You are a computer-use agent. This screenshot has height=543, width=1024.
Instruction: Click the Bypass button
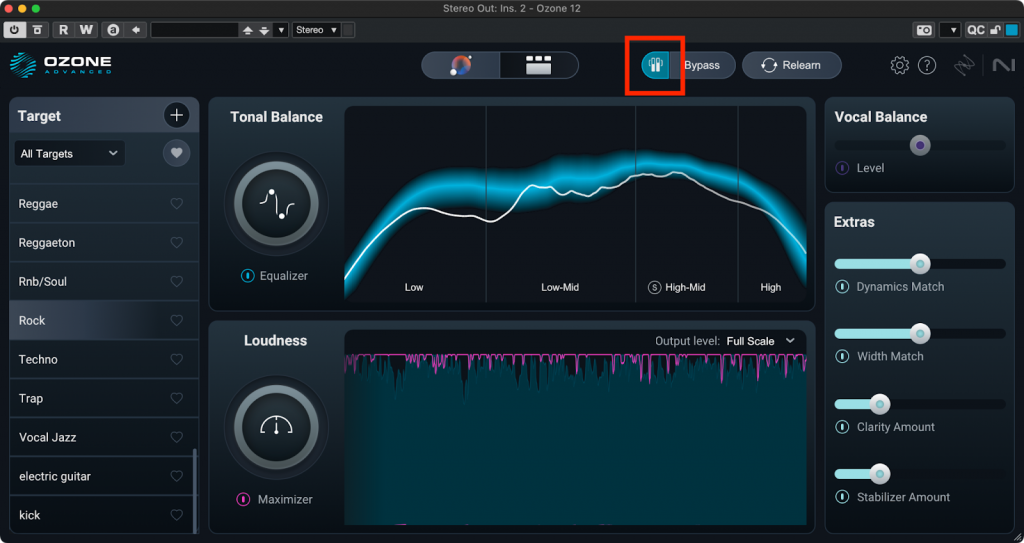tap(701, 66)
